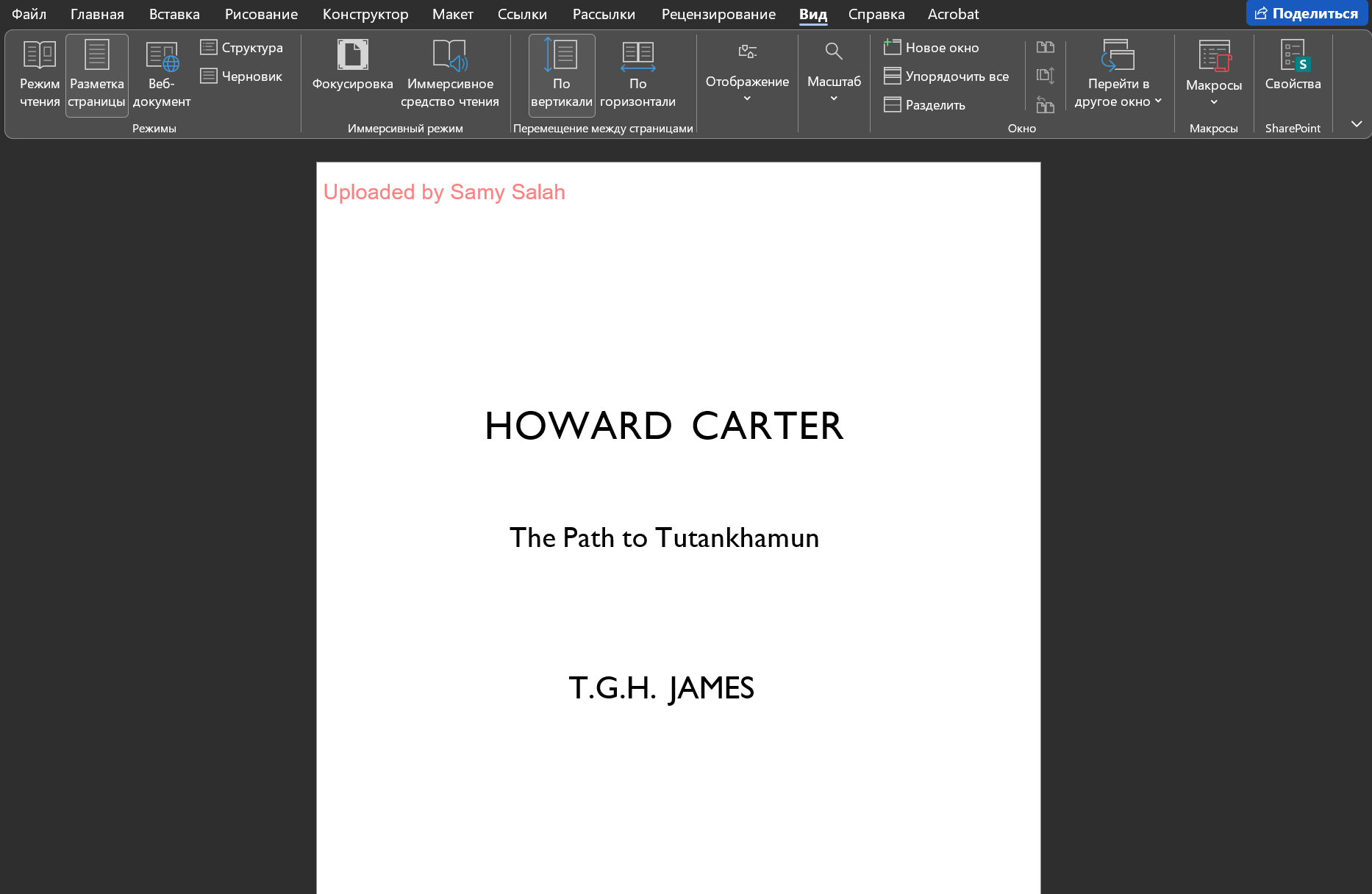
Task: Switch to Структура outline view
Action: pyautogui.click(x=242, y=48)
